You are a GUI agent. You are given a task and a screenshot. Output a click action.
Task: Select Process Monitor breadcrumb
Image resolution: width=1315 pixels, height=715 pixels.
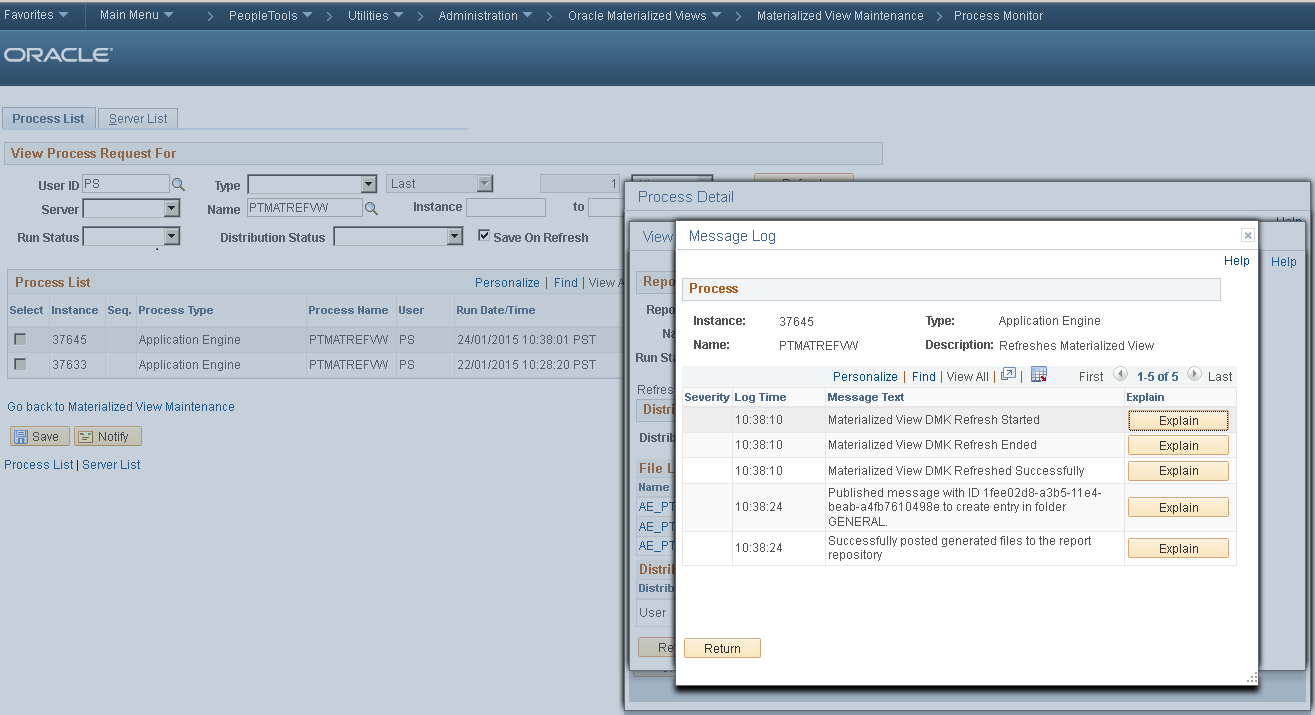[x=998, y=16]
